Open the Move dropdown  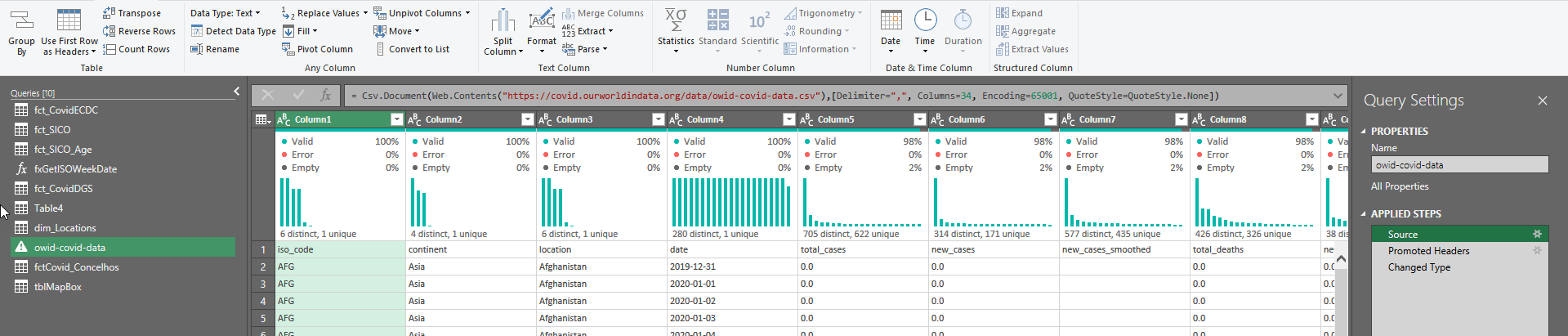click(397, 31)
